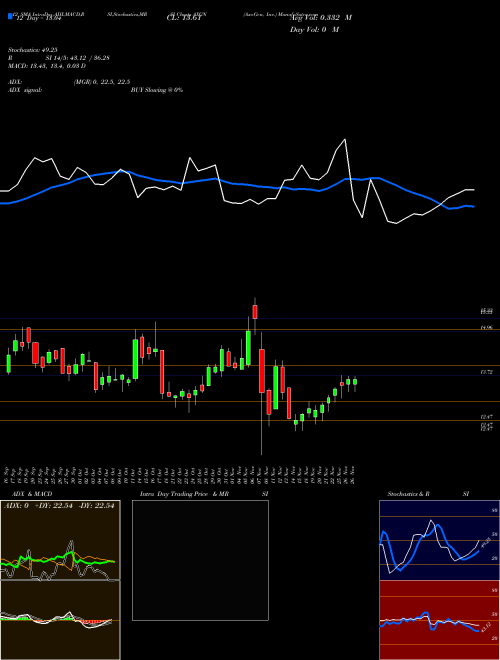The image size is (500, 660).
Task: Open the blue Stochastics chart panel
Action: (439, 540)
